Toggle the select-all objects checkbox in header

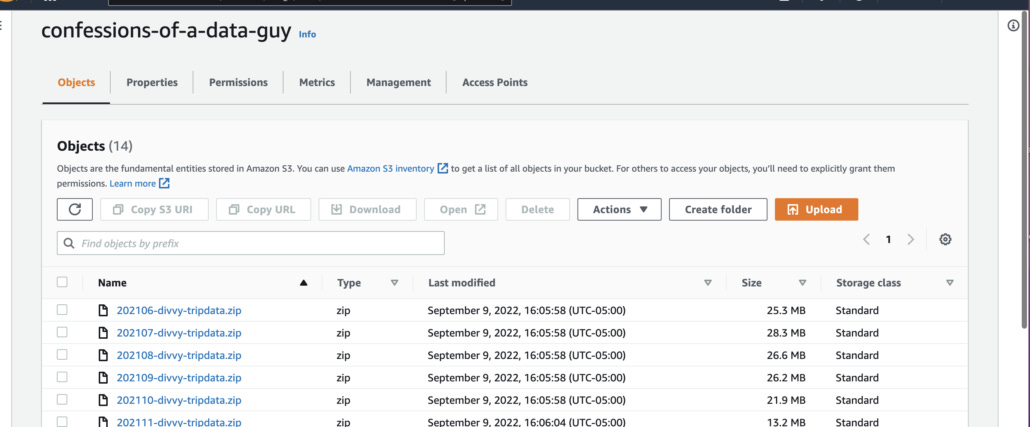[62, 282]
